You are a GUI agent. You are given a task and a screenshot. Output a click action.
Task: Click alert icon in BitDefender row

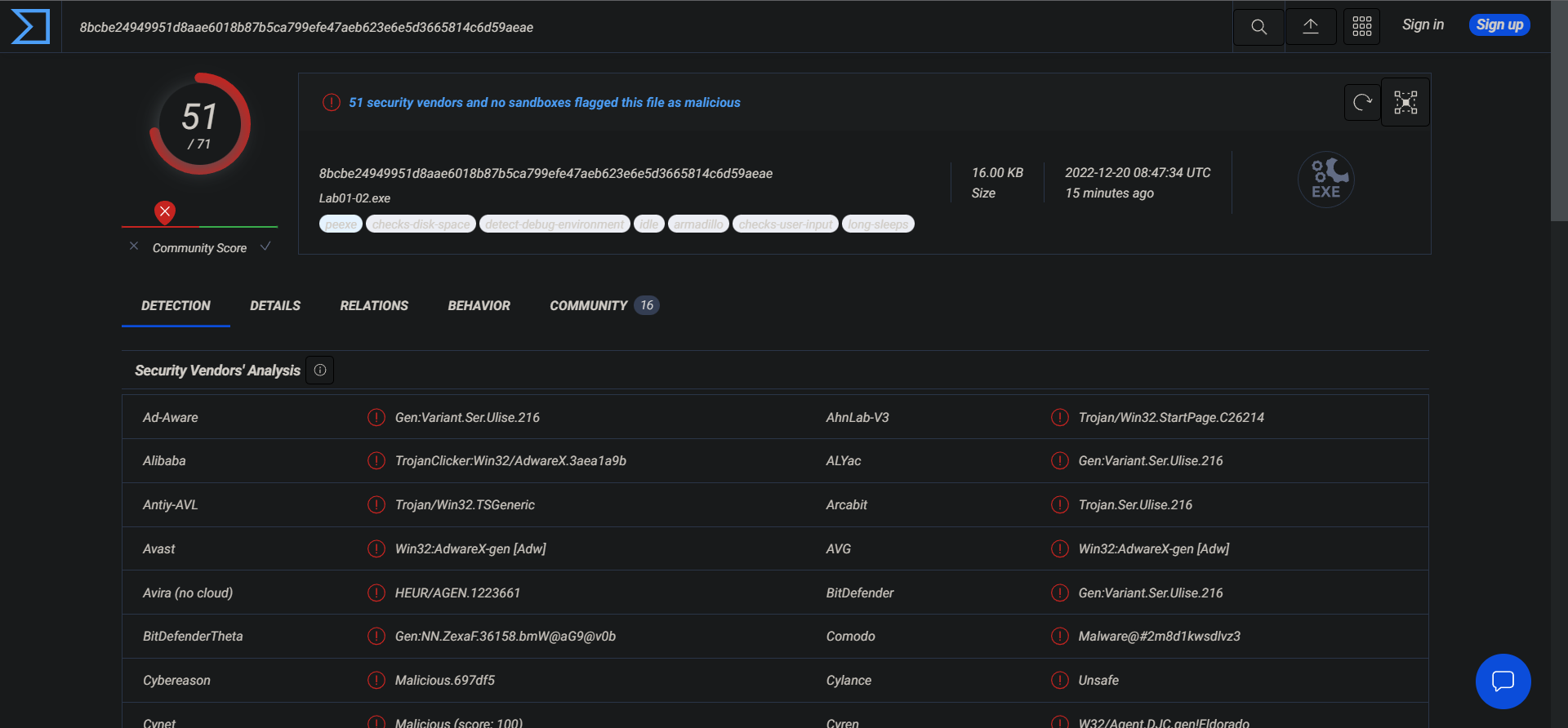coord(1060,593)
